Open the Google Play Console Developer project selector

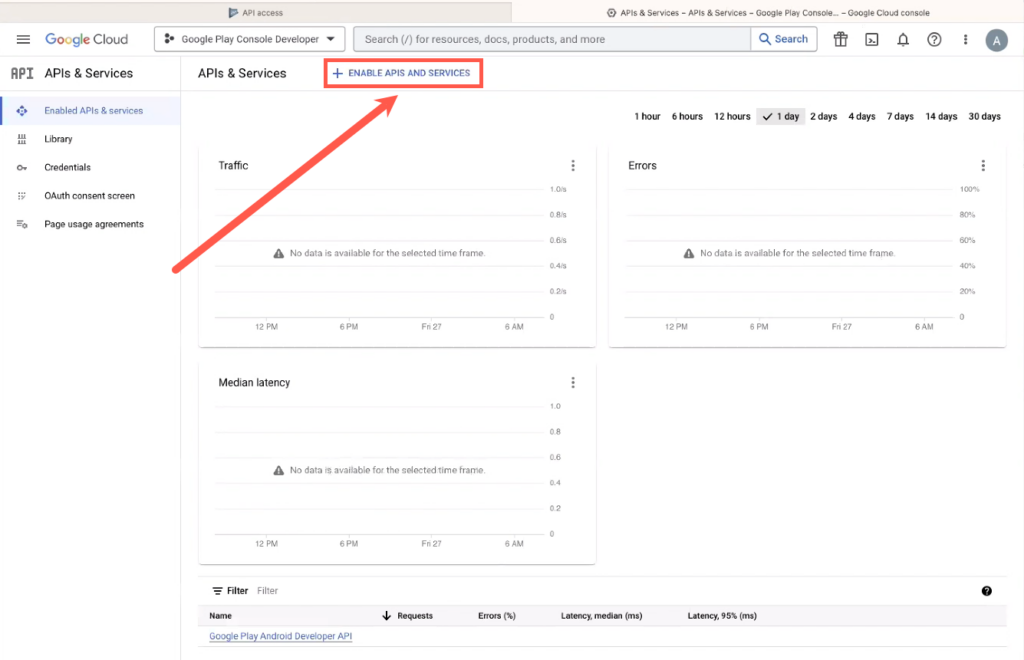tap(249, 39)
